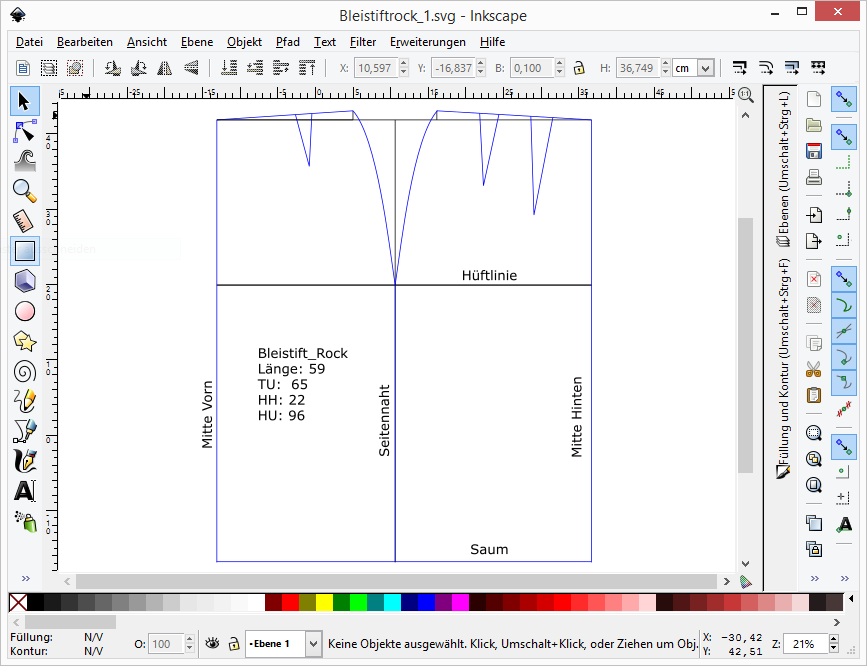The height and width of the screenshot is (666, 867).
Task: Toggle visibility of layer Ebene 1
Action: (212, 644)
